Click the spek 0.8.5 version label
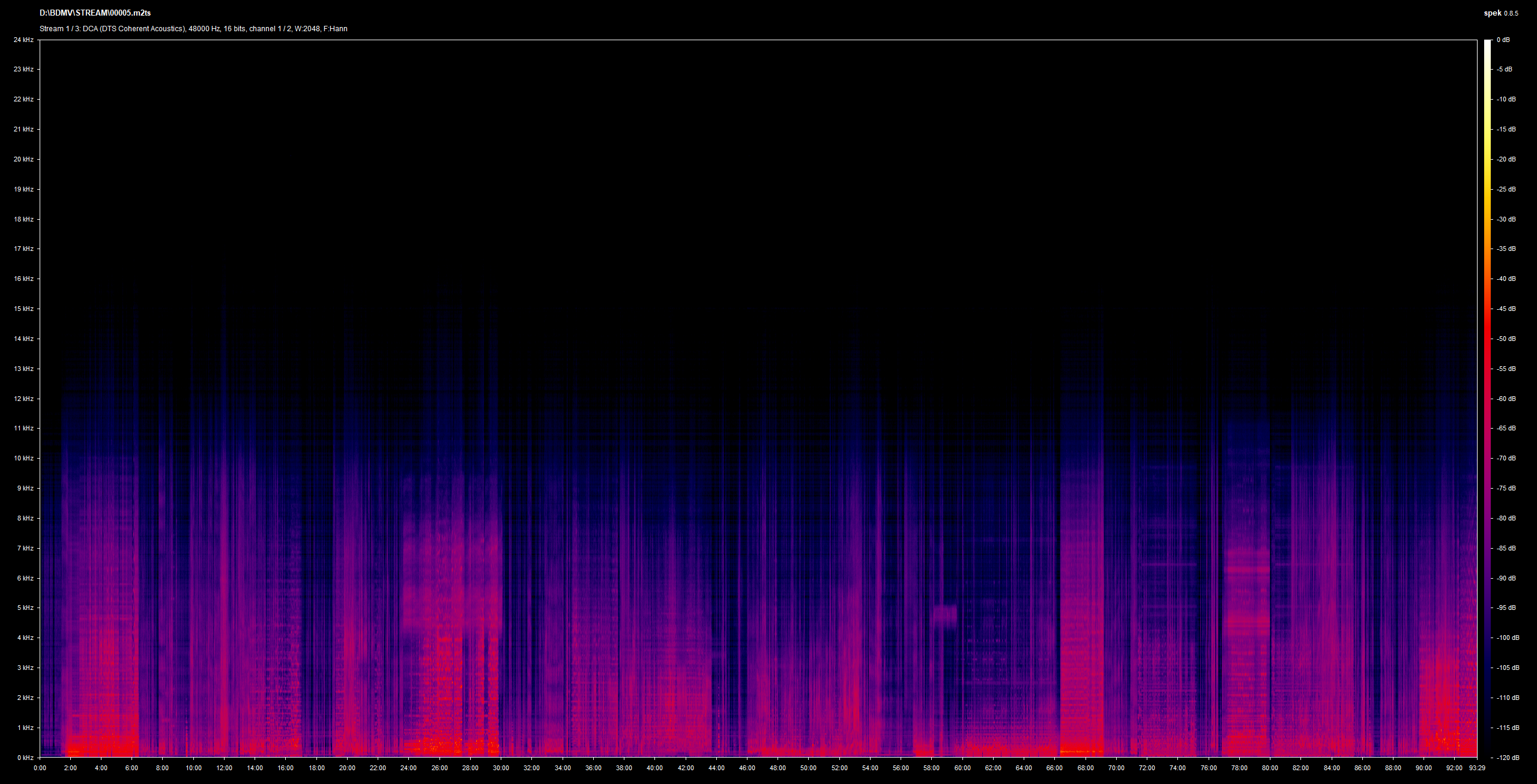1537x784 pixels. 1501,13
